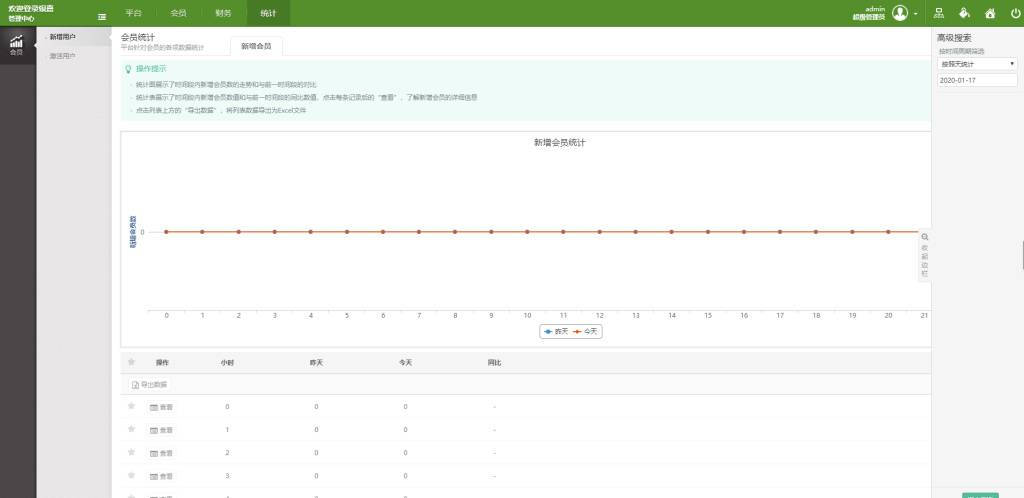This screenshot has width=1024, height=498.
Task: Open the 平台 top menu
Action: [133, 13]
